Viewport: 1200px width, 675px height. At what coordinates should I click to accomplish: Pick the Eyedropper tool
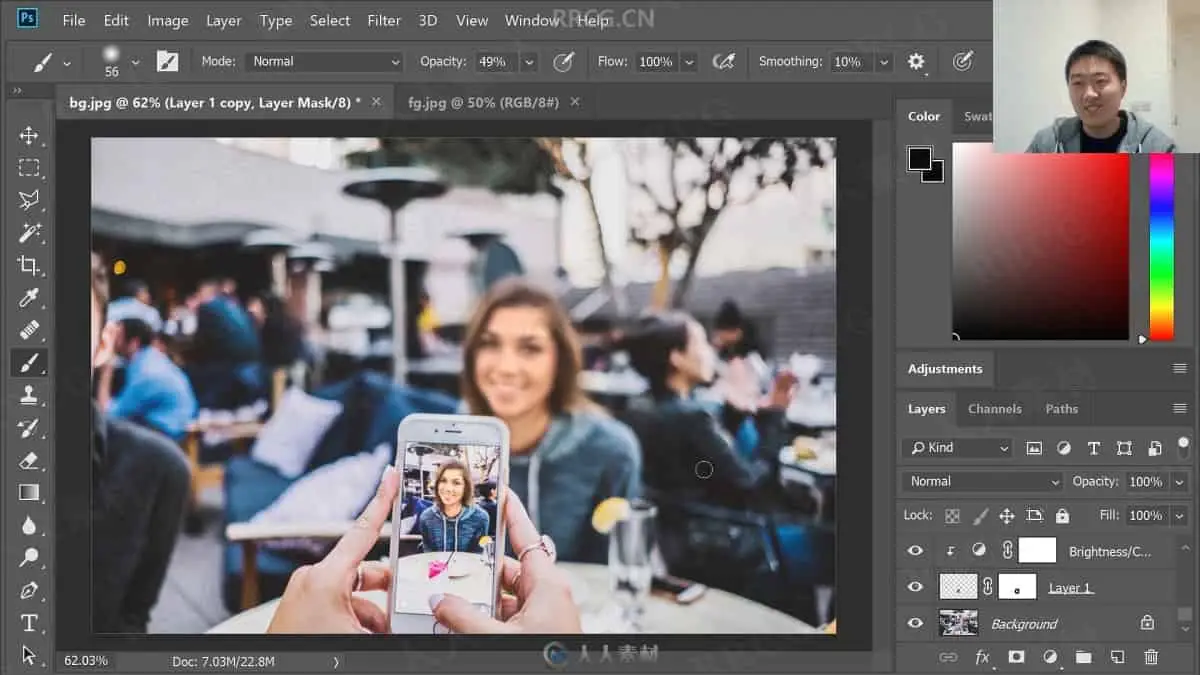29,297
